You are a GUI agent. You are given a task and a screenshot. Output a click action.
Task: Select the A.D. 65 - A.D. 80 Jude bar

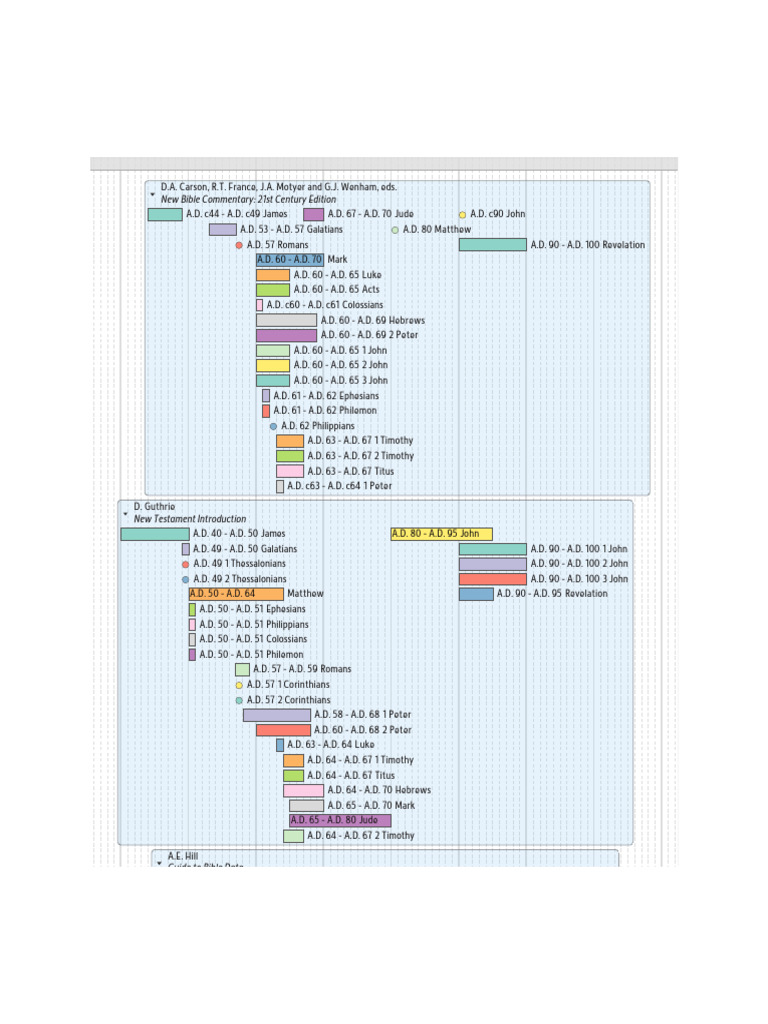click(x=340, y=820)
